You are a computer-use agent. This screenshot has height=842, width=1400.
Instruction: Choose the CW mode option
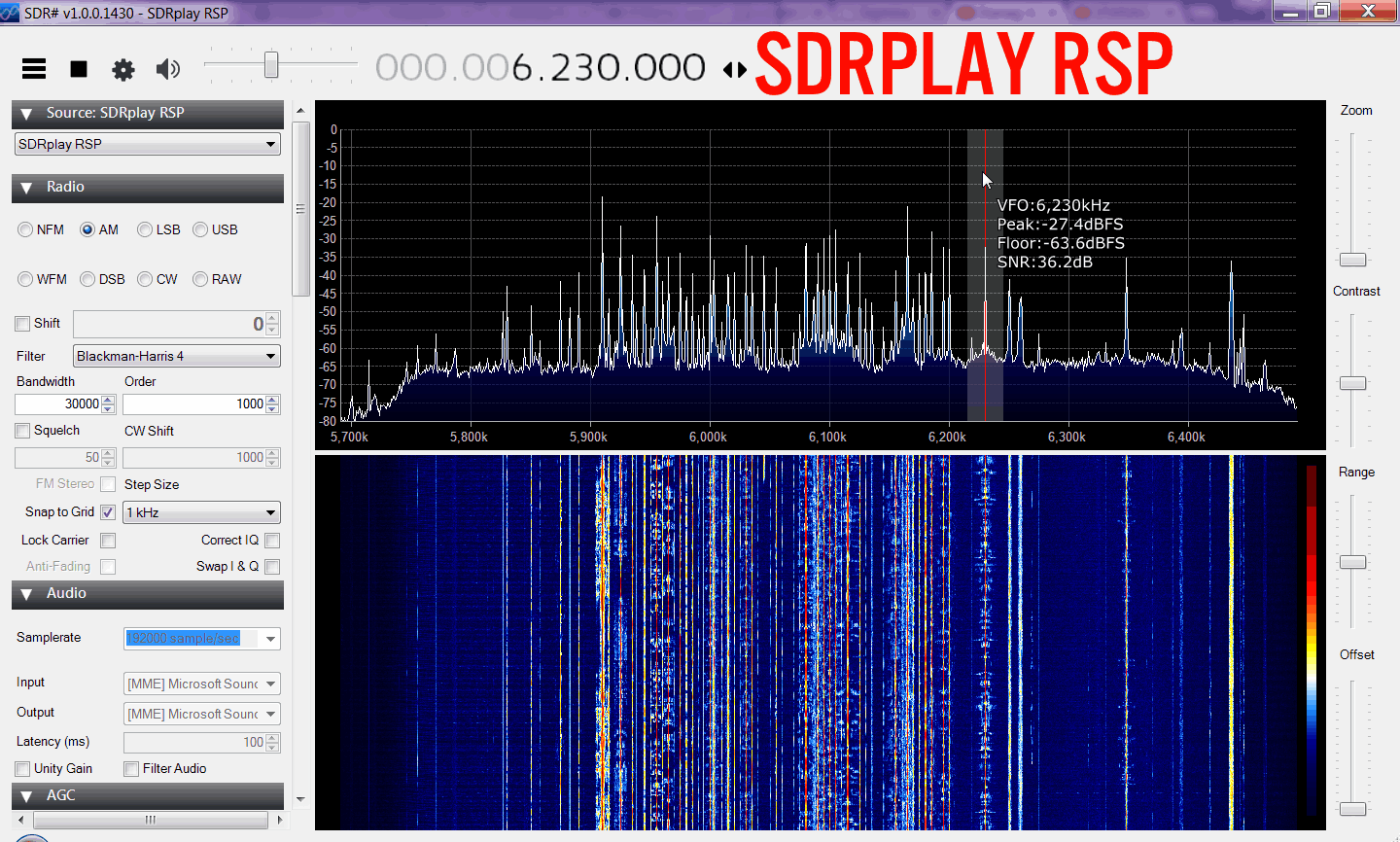(145, 279)
